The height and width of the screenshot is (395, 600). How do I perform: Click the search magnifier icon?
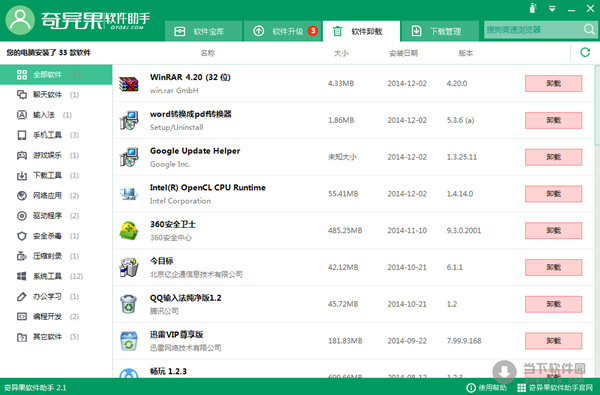pos(589,29)
